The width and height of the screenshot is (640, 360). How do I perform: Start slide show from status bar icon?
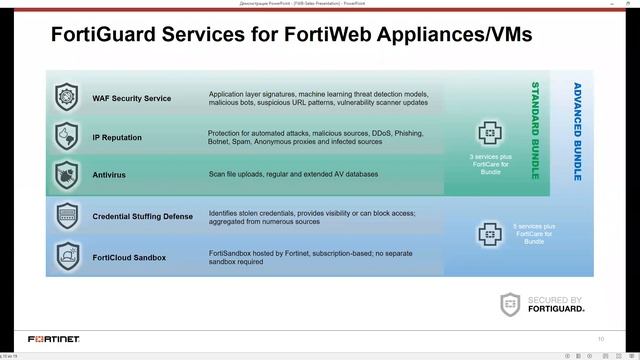point(631,356)
